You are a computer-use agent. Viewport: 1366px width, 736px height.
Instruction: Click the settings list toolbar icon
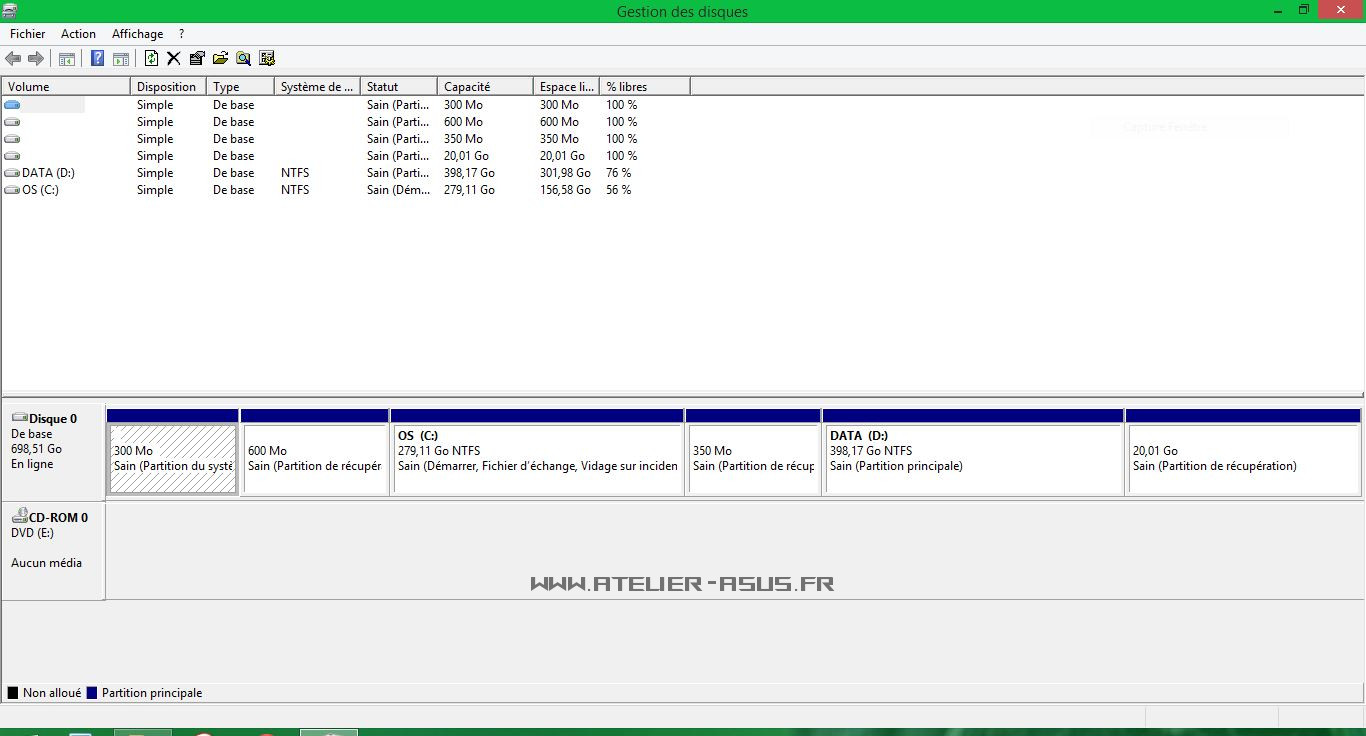click(x=267, y=59)
